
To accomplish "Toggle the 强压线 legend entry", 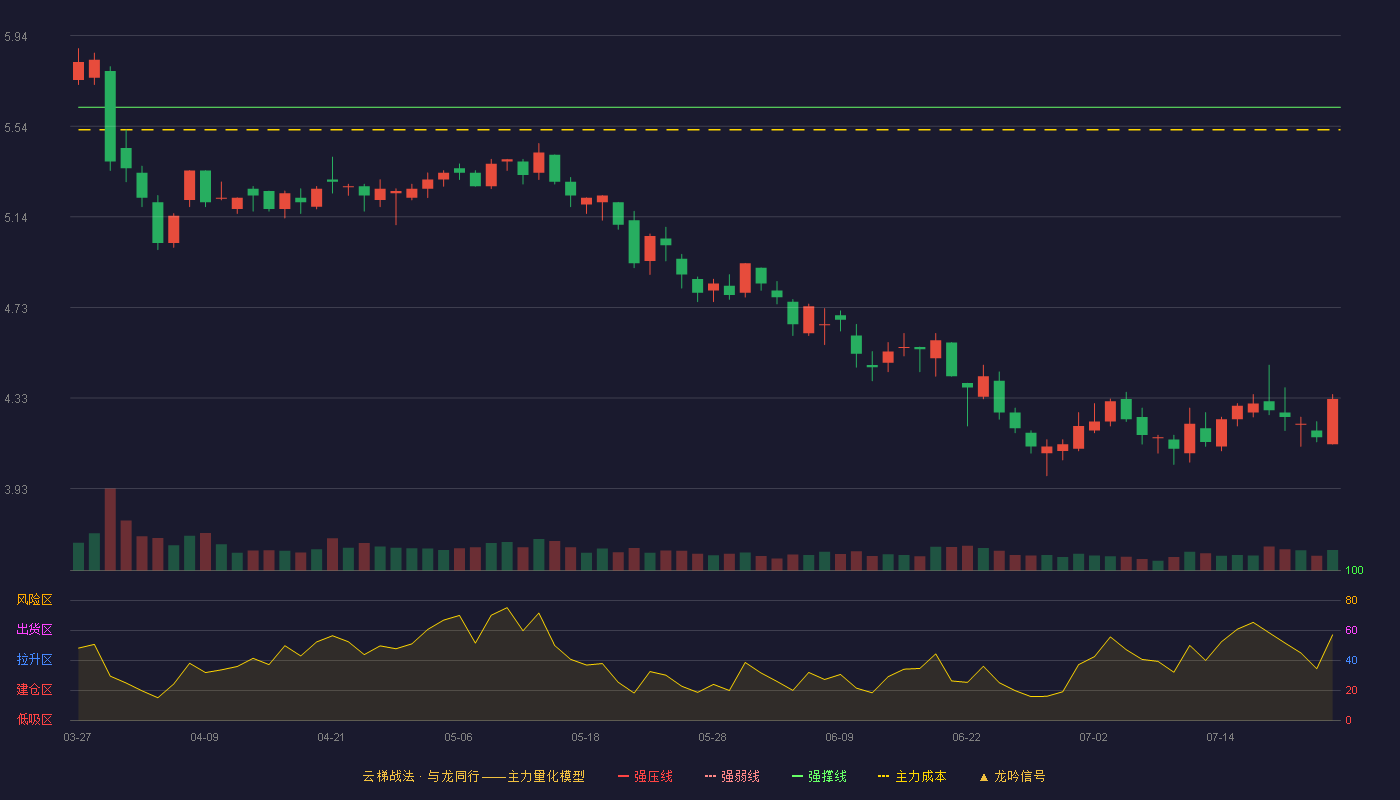I will click(x=645, y=776).
